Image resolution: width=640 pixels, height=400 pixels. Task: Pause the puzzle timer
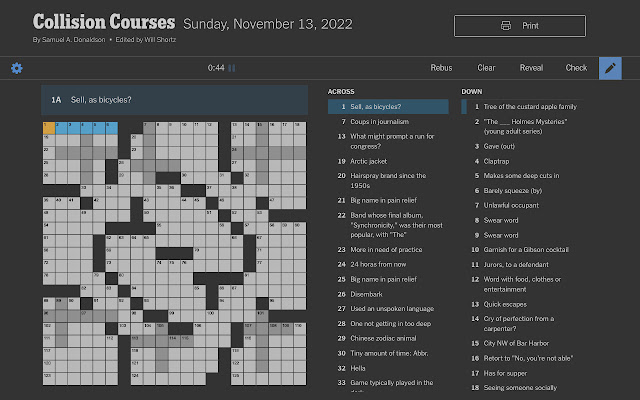coord(232,68)
